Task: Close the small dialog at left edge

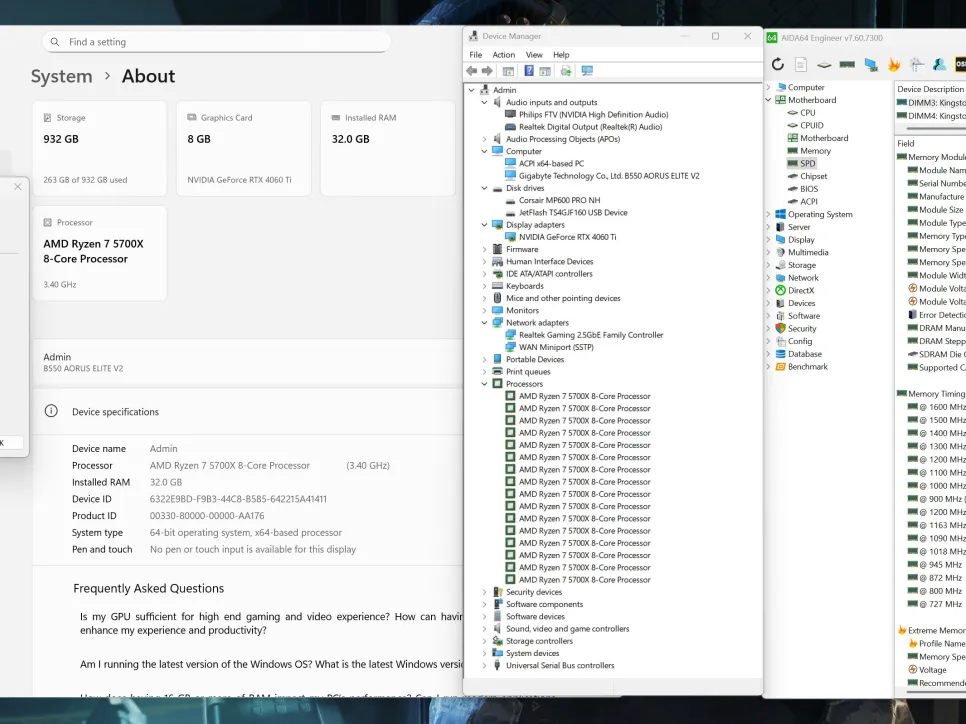Action: pyautogui.click(x=18, y=187)
